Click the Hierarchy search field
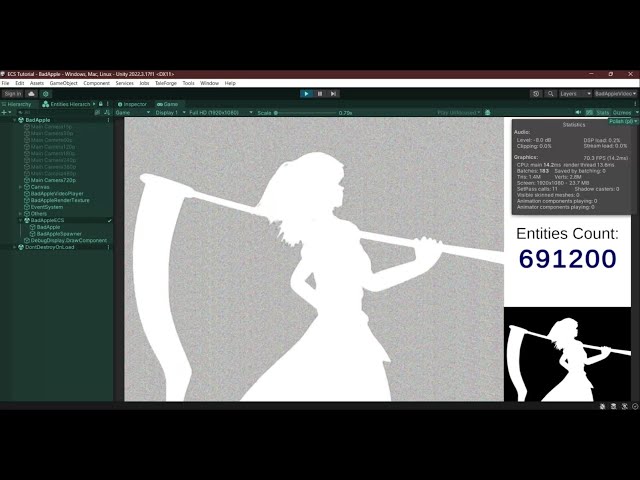The image size is (640, 480). pos(56,112)
